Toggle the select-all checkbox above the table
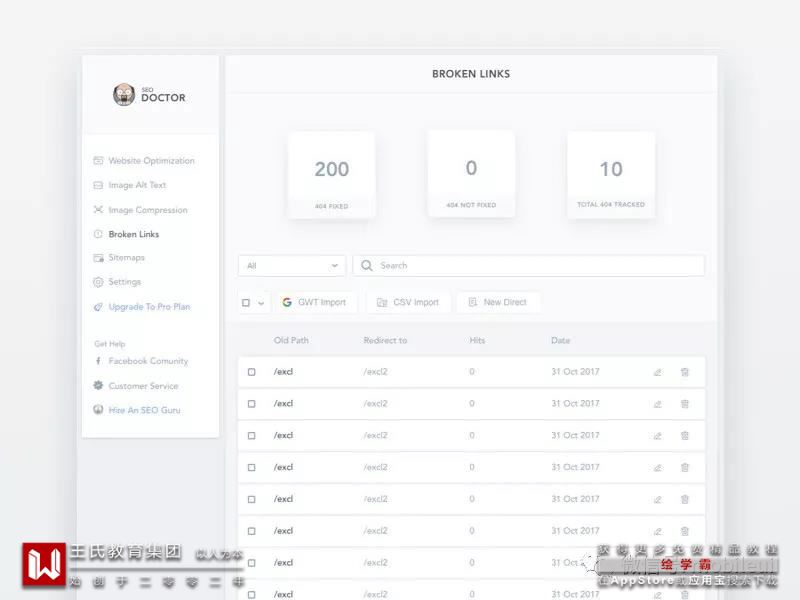The image size is (800, 600). click(246, 303)
